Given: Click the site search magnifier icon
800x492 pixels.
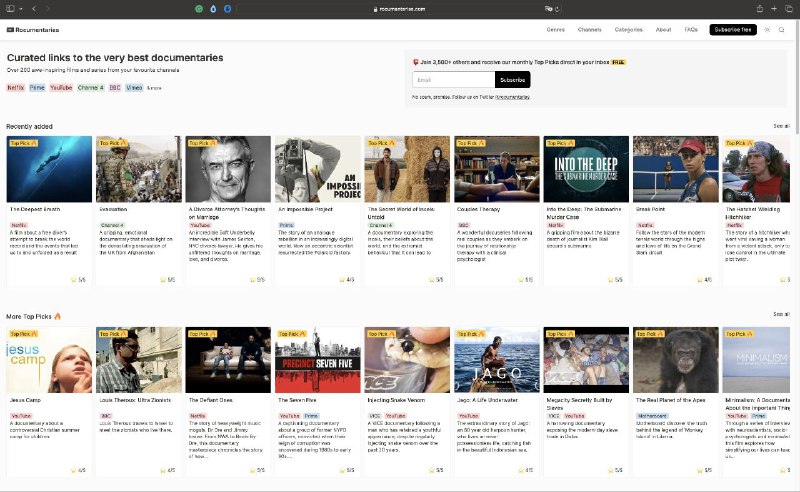Looking at the screenshot, I should (x=782, y=30).
